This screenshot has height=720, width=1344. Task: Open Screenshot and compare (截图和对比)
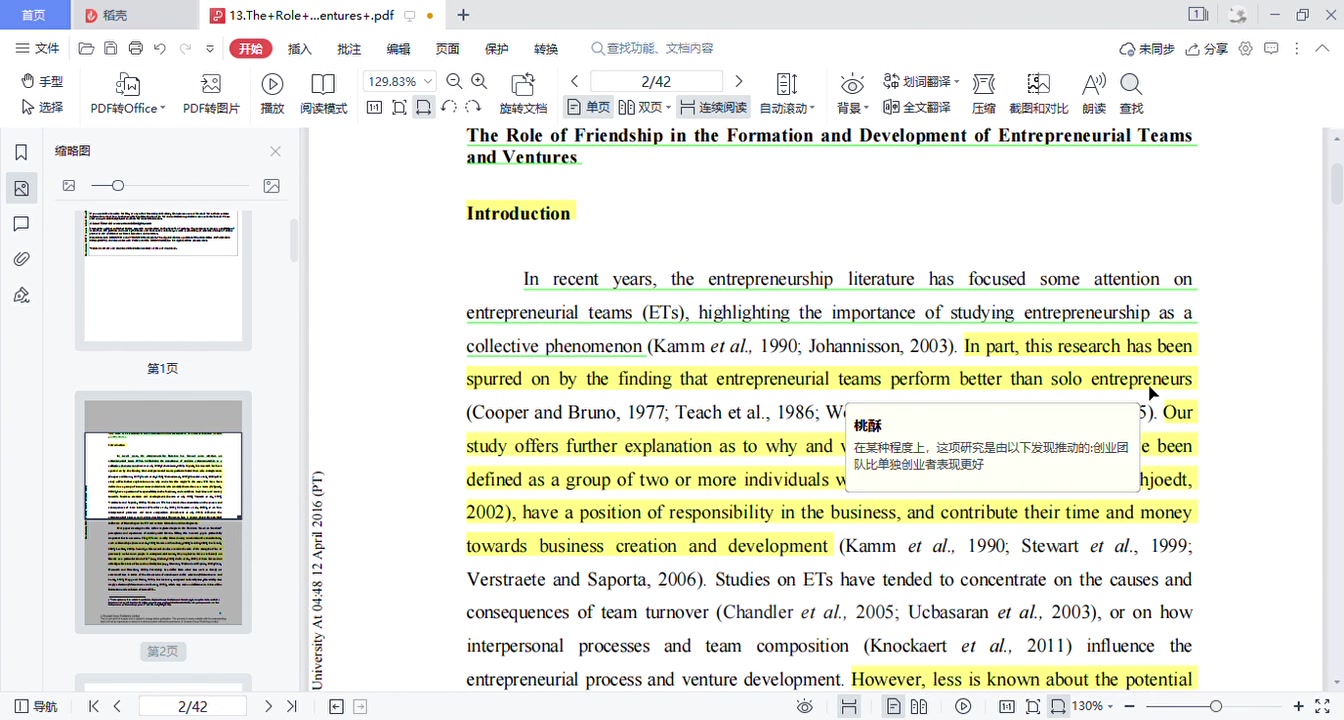pyautogui.click(x=1038, y=94)
